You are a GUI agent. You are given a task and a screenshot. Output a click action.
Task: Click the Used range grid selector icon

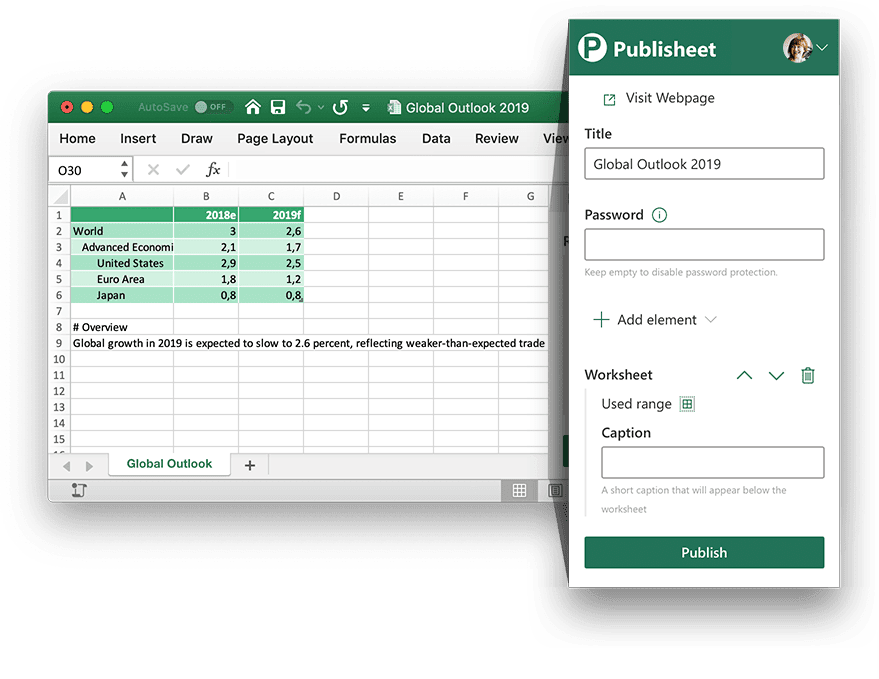687,404
